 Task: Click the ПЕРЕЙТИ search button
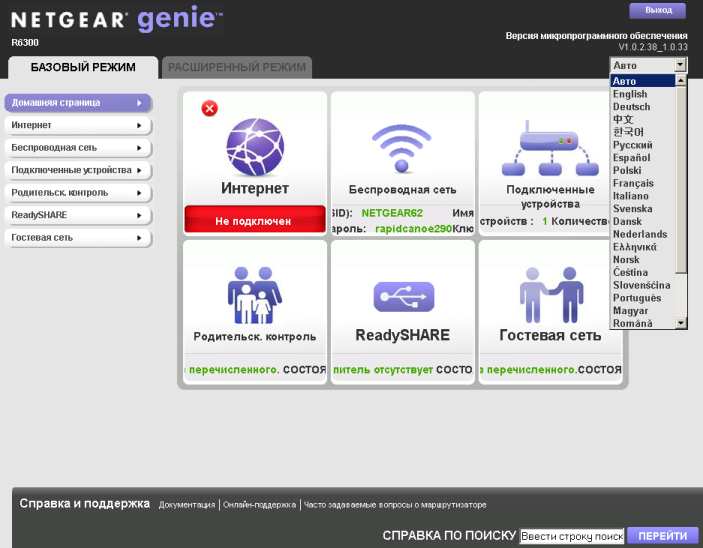tap(663, 536)
